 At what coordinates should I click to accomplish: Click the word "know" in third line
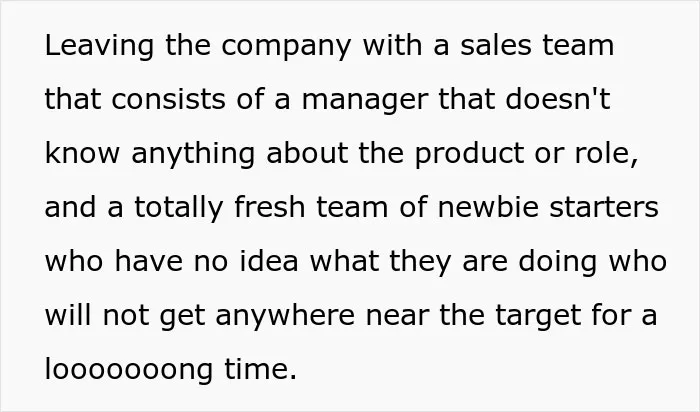click(x=82, y=153)
